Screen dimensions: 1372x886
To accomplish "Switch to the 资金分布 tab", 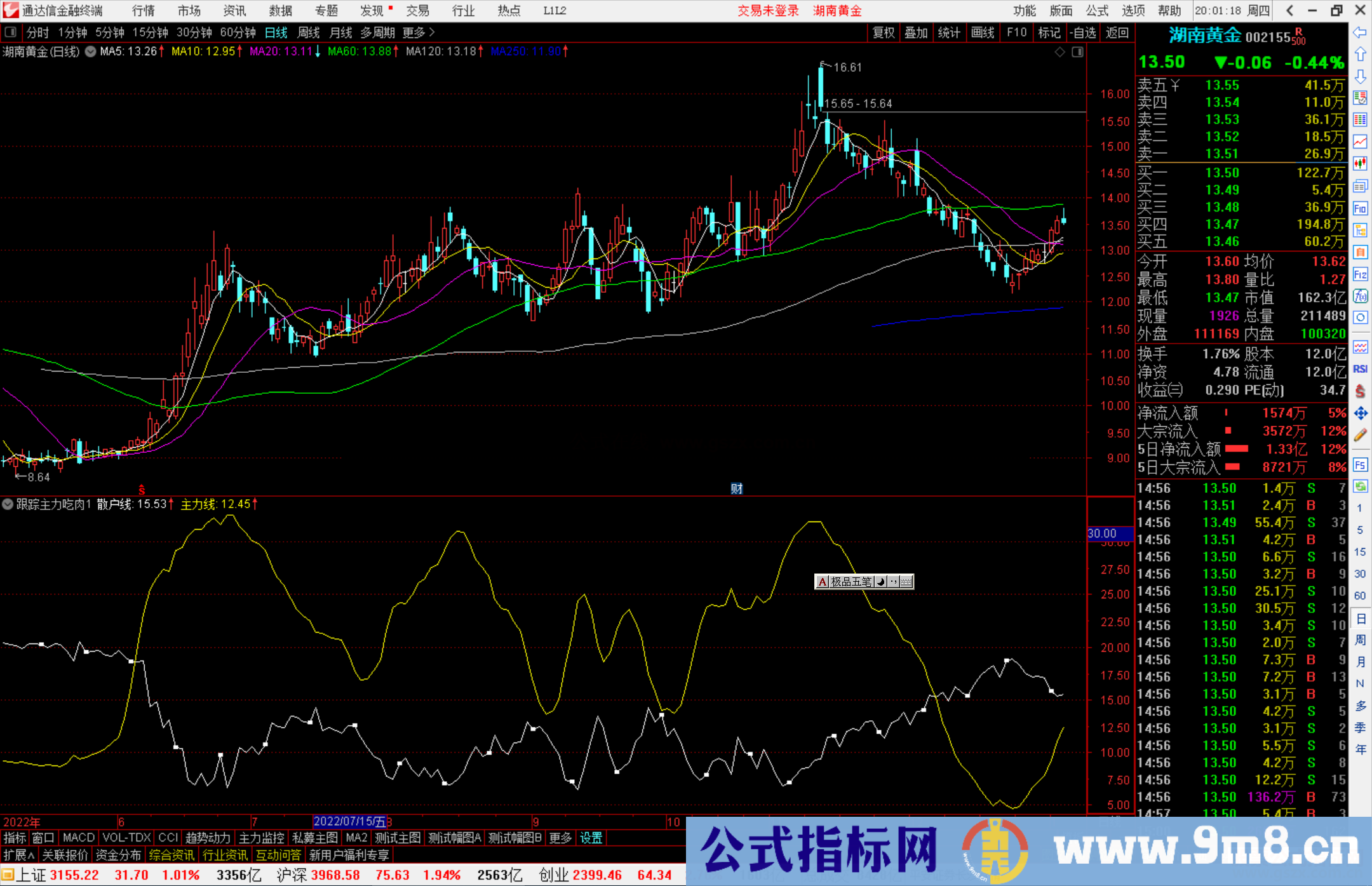I will 119,856.
